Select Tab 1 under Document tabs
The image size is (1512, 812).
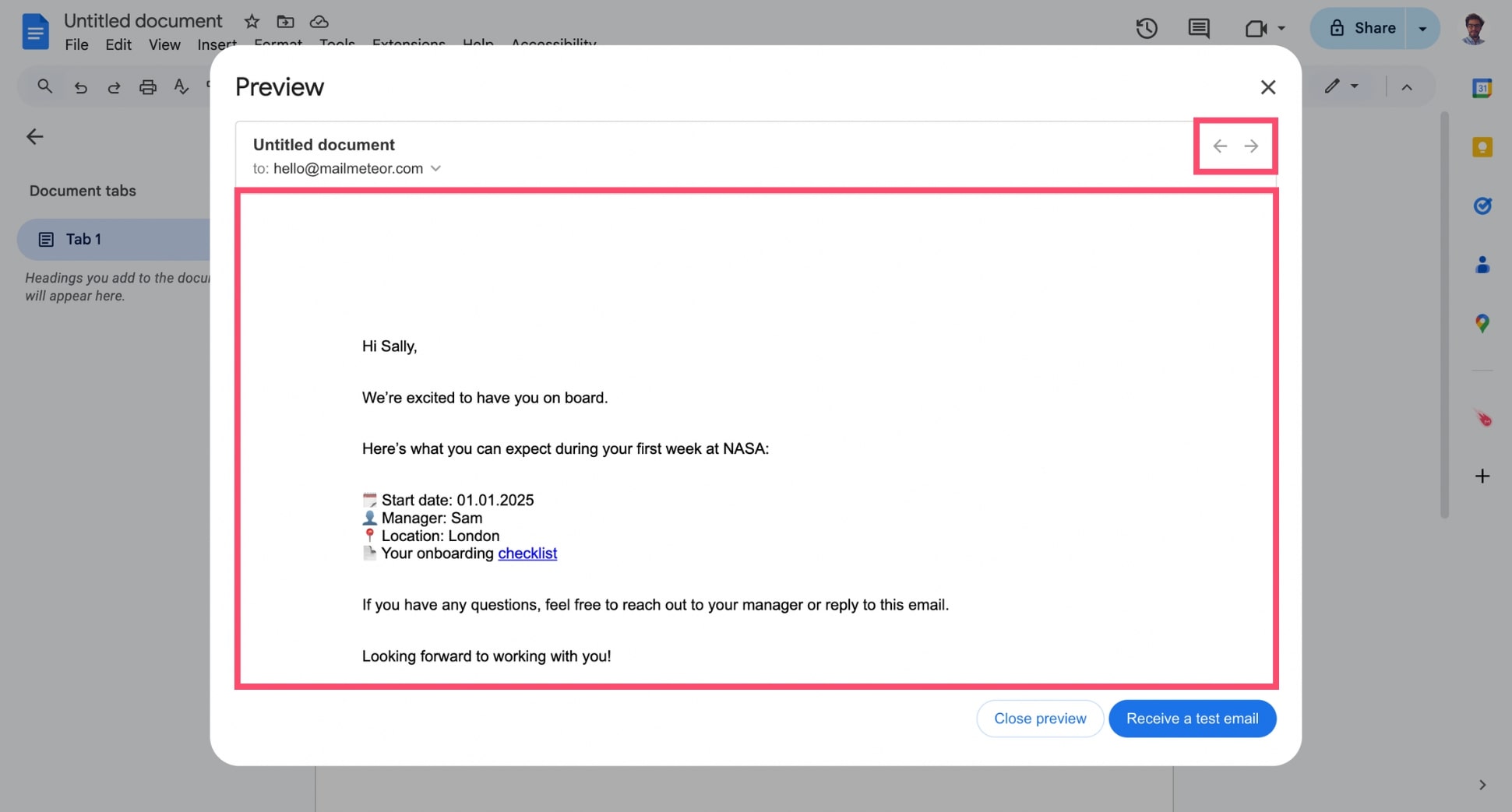pos(83,239)
